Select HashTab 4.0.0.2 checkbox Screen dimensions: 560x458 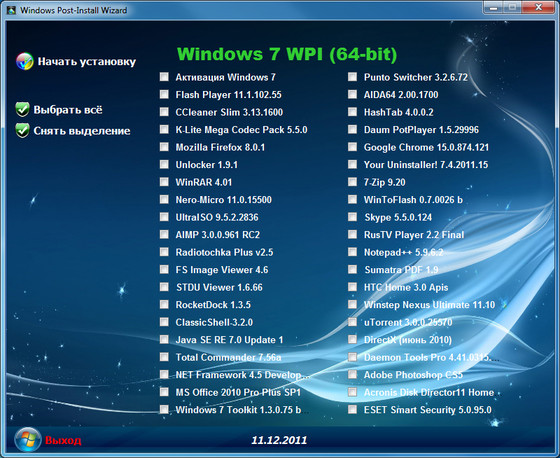tap(352, 112)
